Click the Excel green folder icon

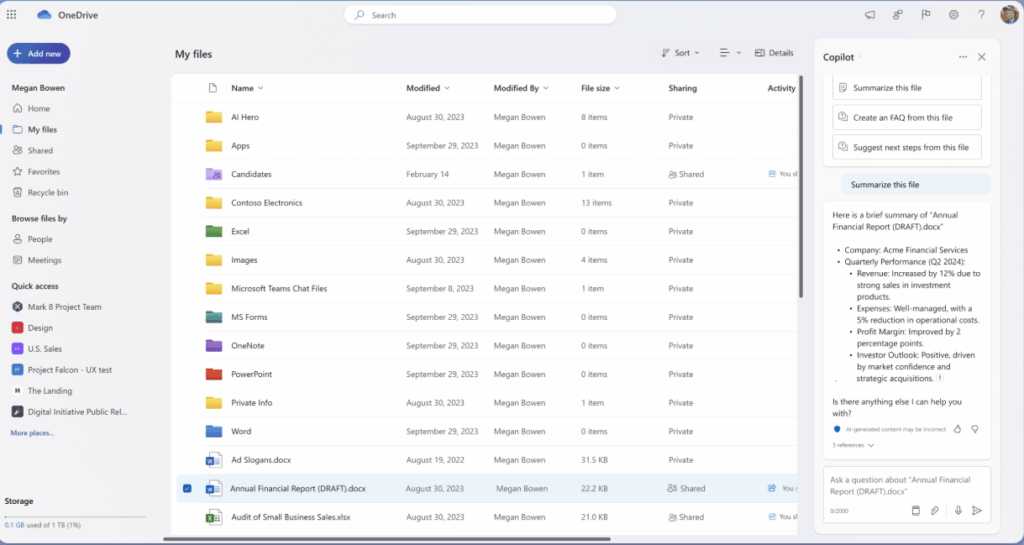coord(214,231)
